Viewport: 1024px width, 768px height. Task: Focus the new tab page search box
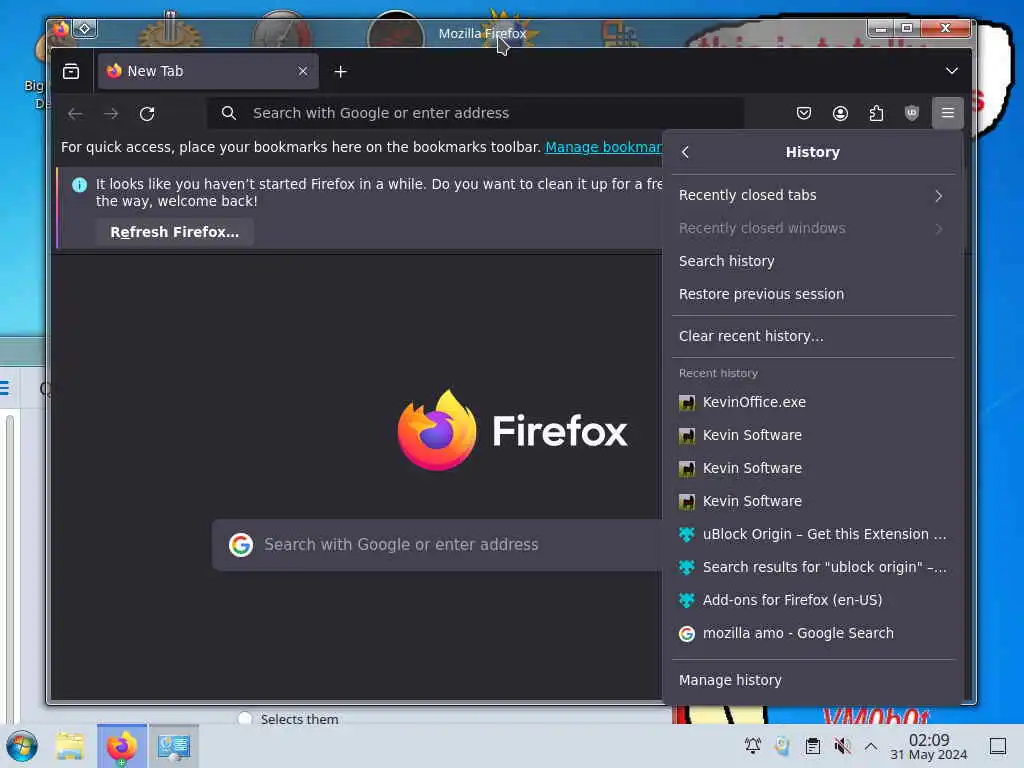[x=437, y=545]
